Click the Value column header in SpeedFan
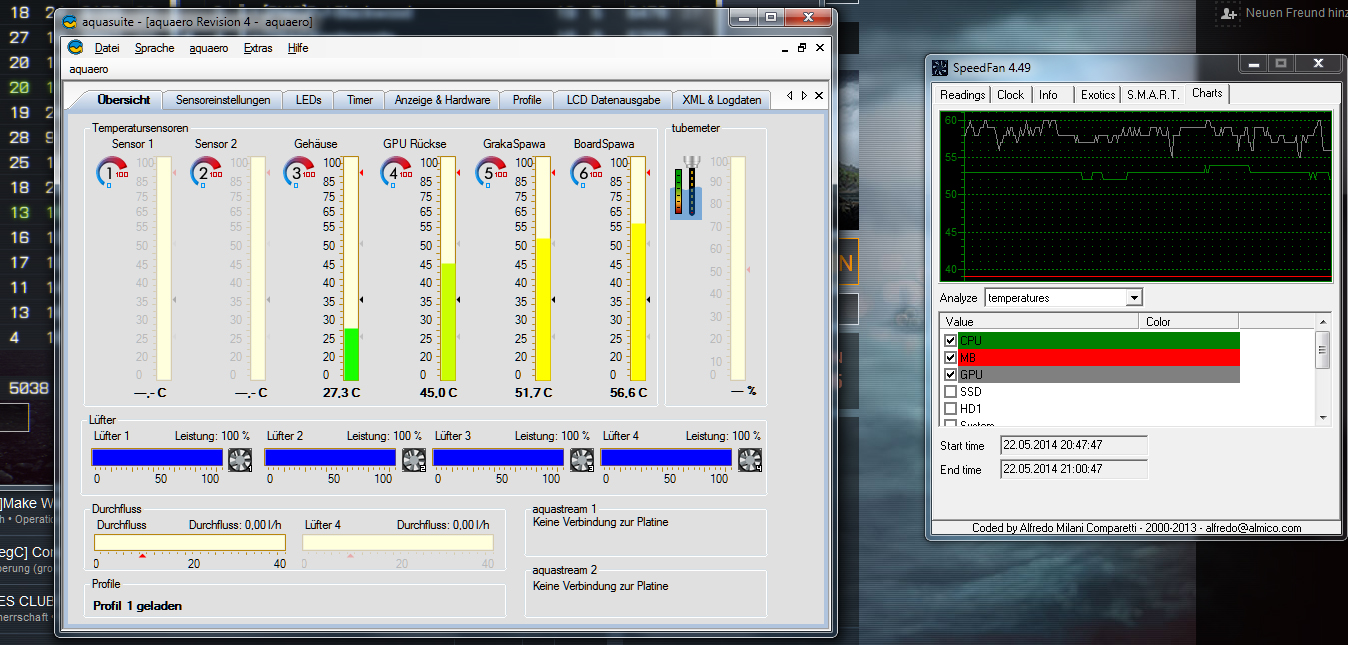1348x645 pixels. tap(1038, 322)
